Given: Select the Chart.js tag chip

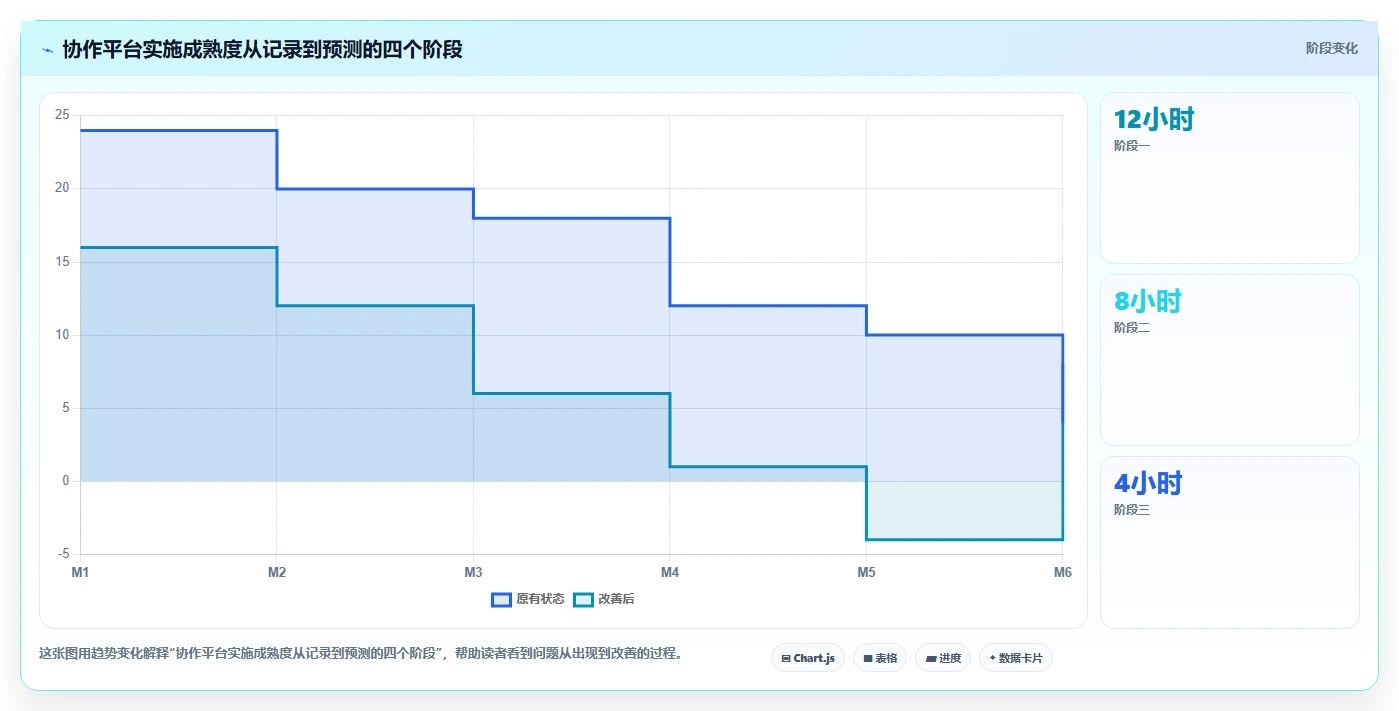Looking at the screenshot, I should pos(808,658).
